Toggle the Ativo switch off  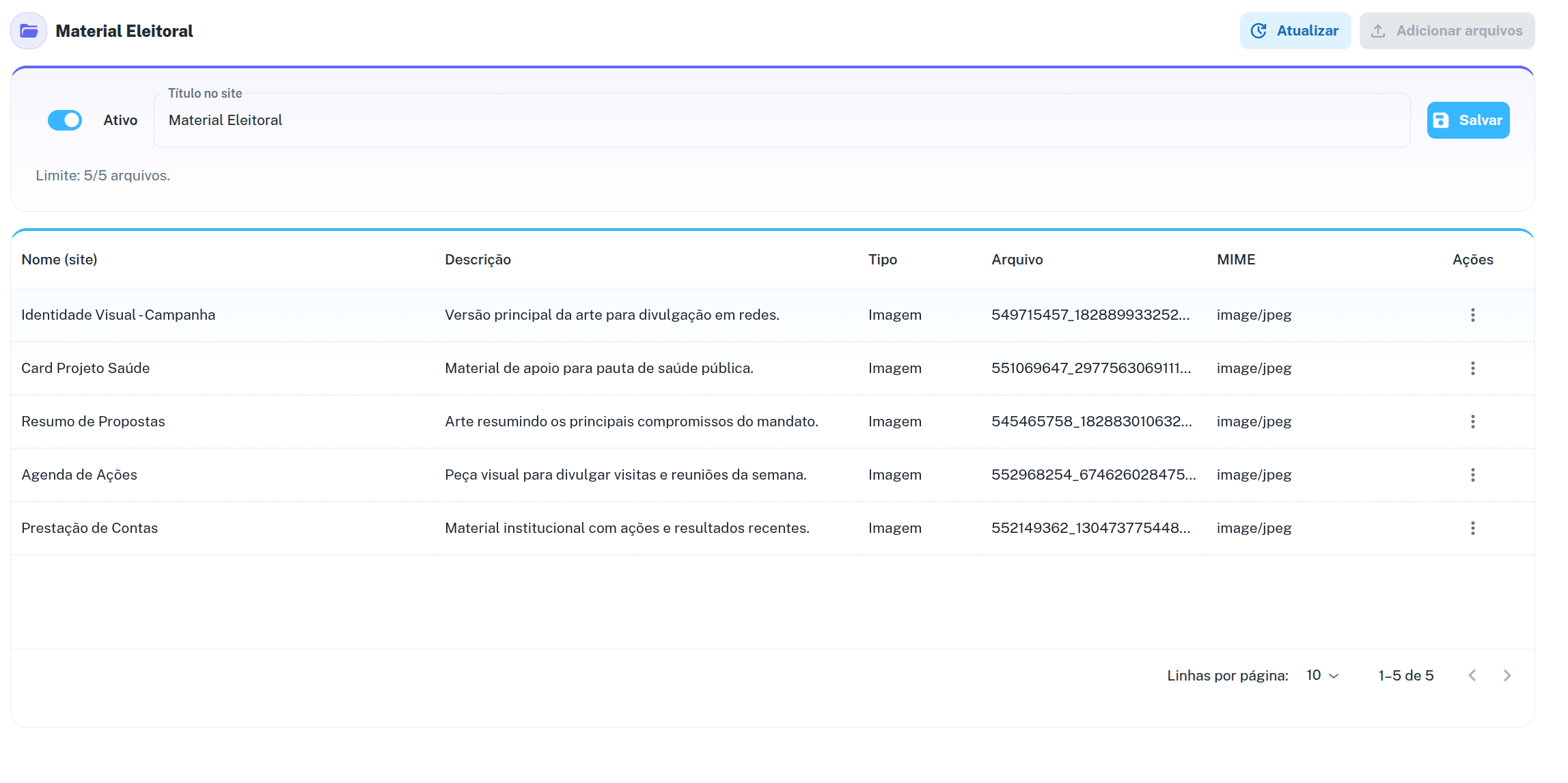coord(65,120)
